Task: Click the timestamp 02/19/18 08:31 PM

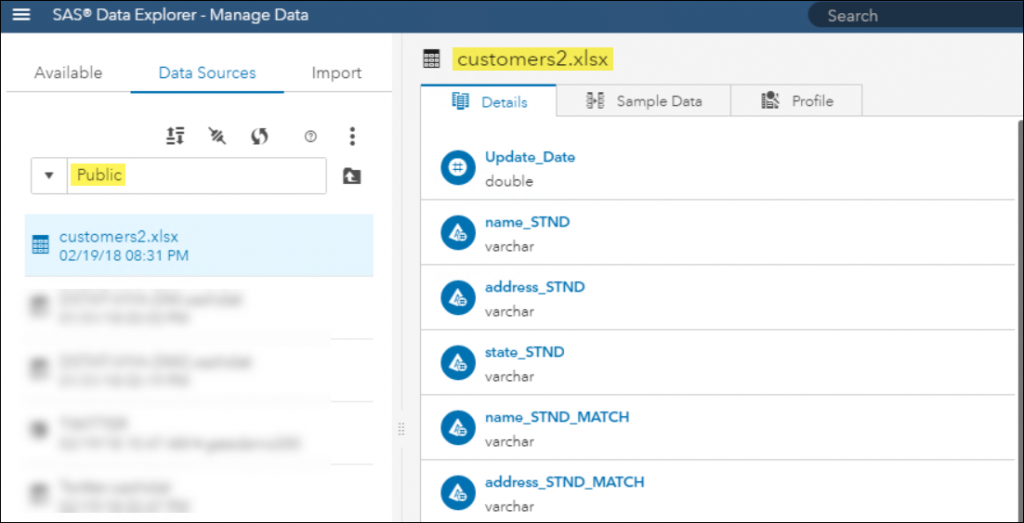Action: tap(123, 255)
